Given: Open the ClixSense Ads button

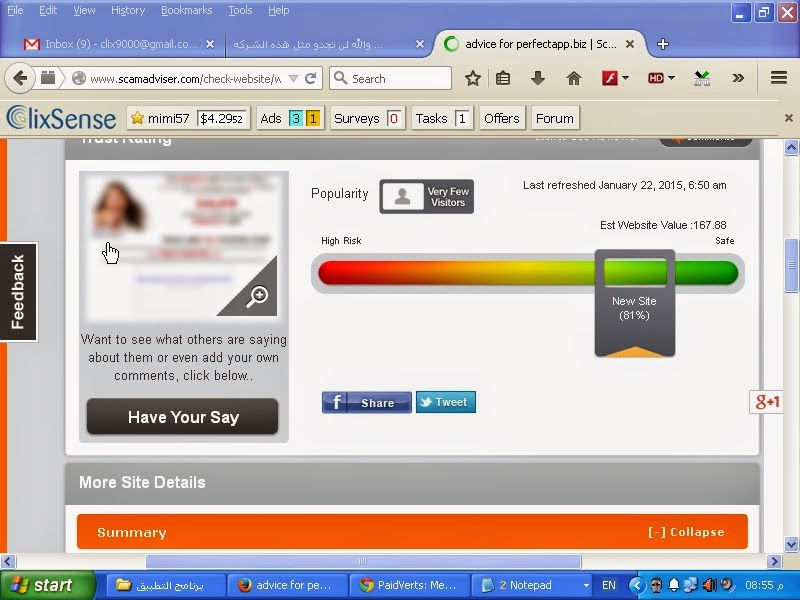Looking at the screenshot, I should pos(290,118).
